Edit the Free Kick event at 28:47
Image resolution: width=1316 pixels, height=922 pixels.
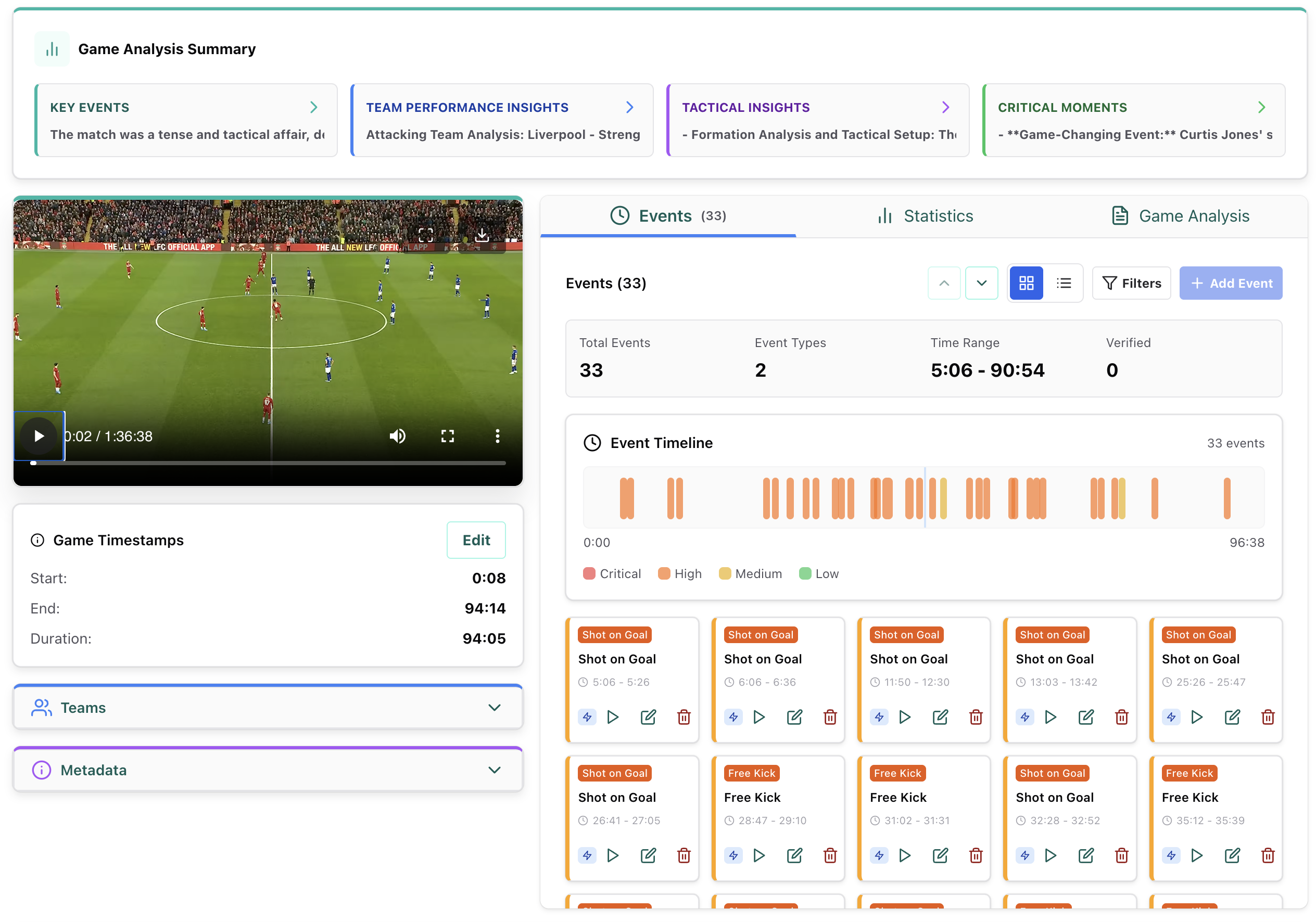[794, 855]
